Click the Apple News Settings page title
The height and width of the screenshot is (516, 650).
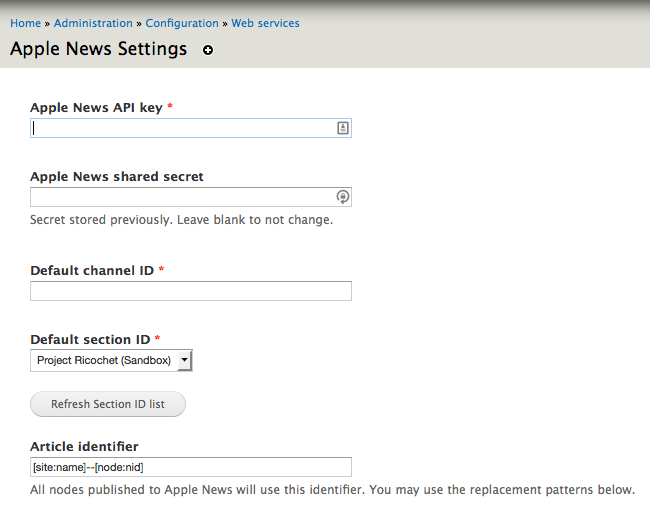[x=99, y=49]
